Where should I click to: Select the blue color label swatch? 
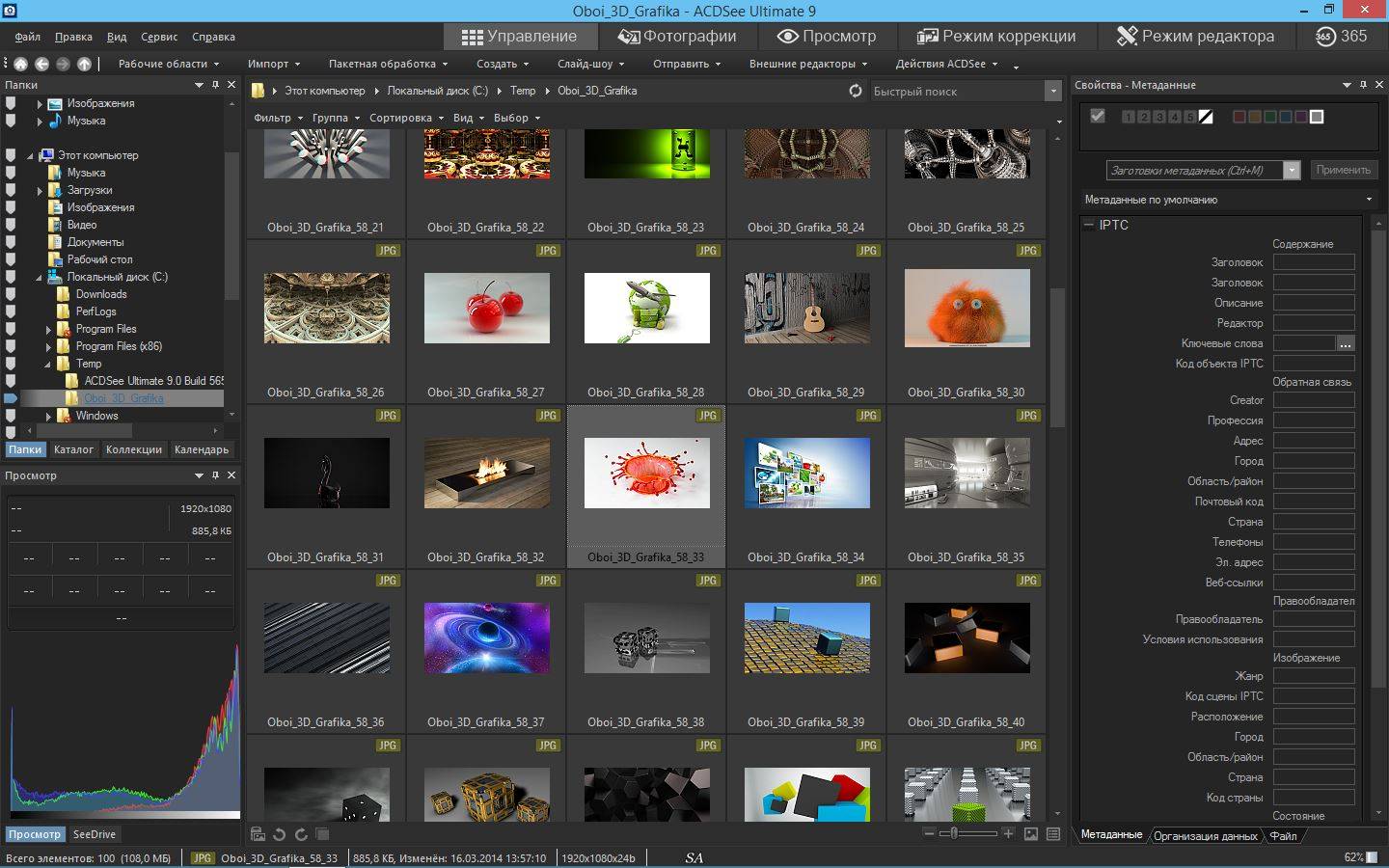coord(1286,117)
